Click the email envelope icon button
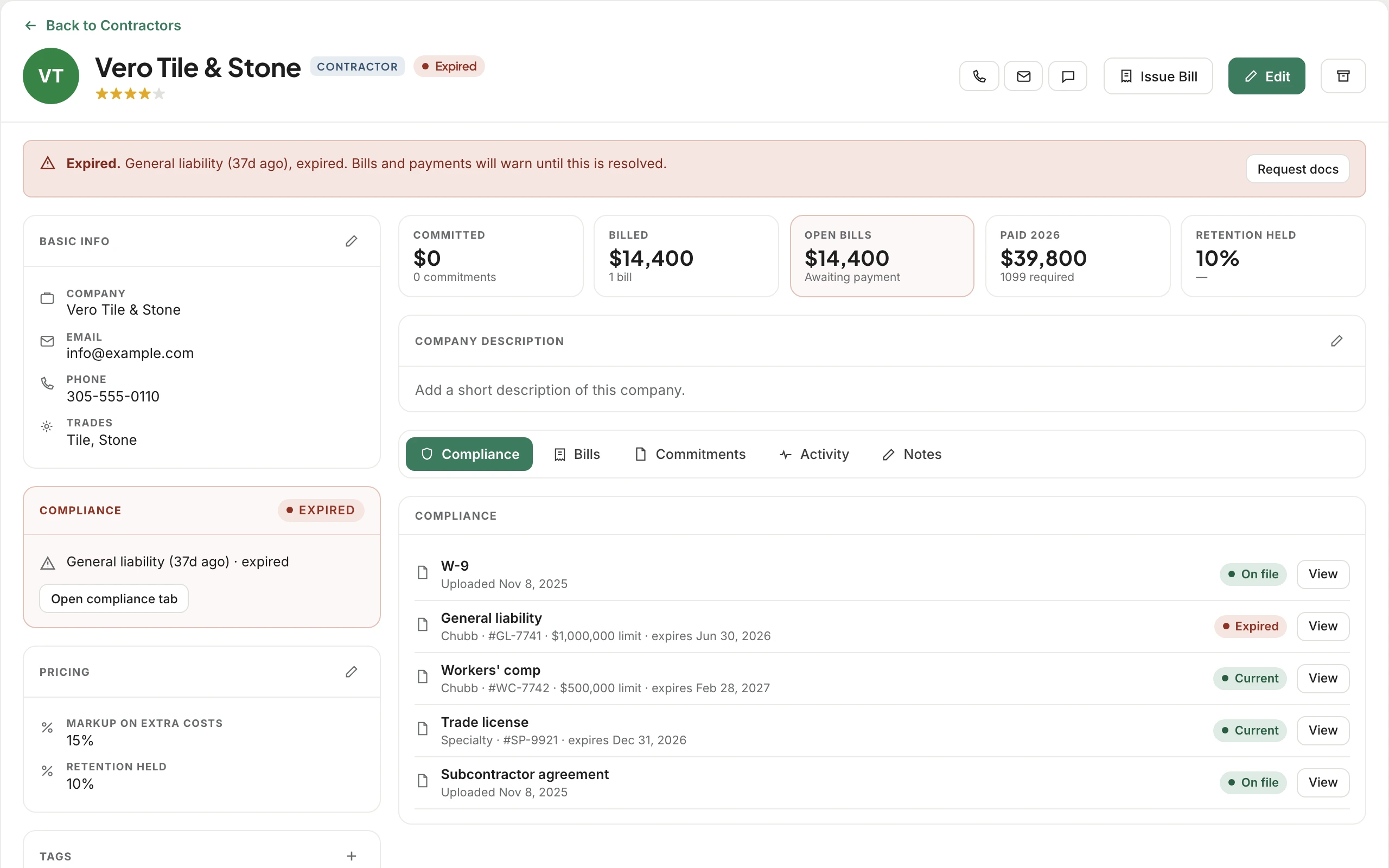The height and width of the screenshot is (868, 1389). pyautogui.click(x=1023, y=76)
